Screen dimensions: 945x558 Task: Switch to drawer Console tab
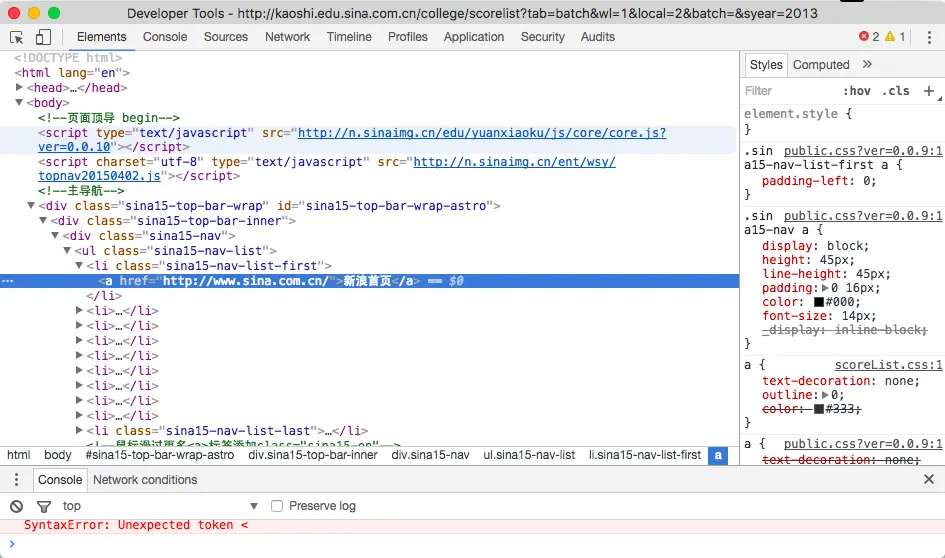(60, 480)
